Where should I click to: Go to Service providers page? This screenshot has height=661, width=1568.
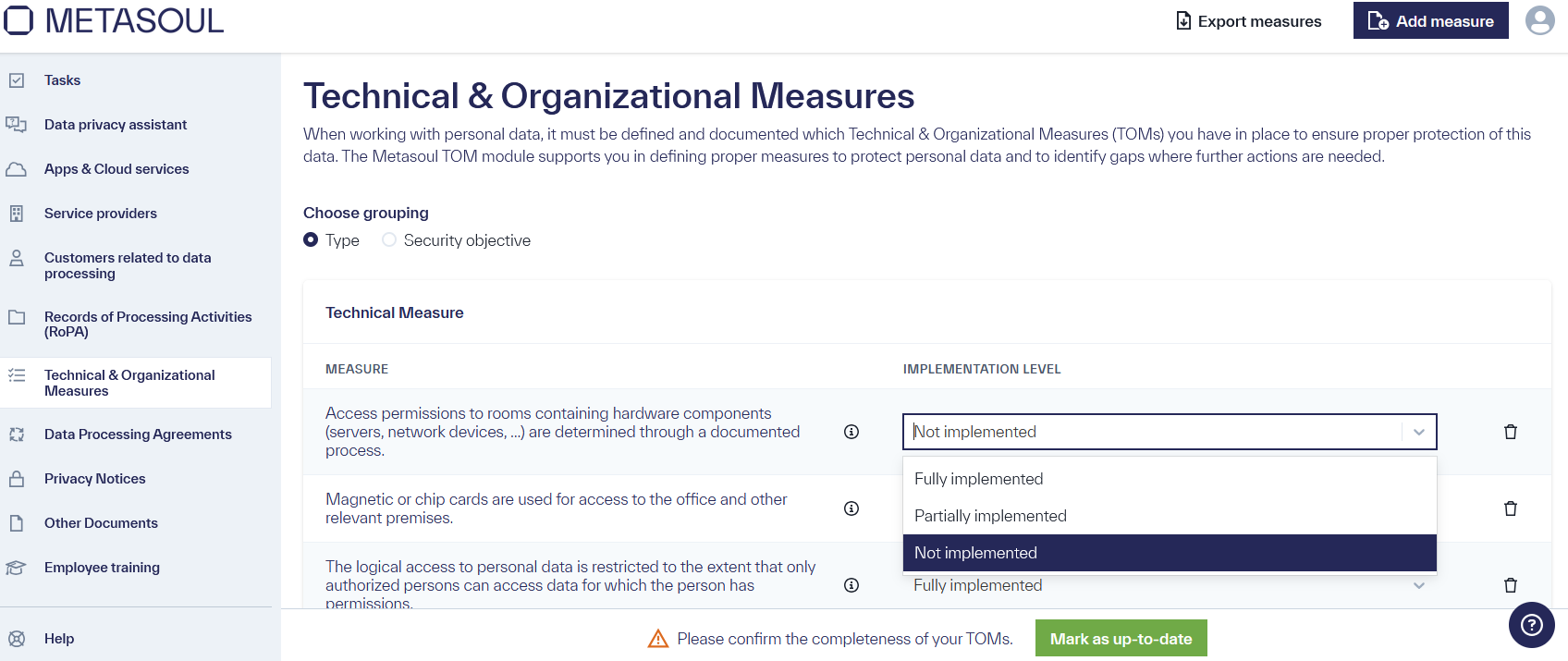101,214
